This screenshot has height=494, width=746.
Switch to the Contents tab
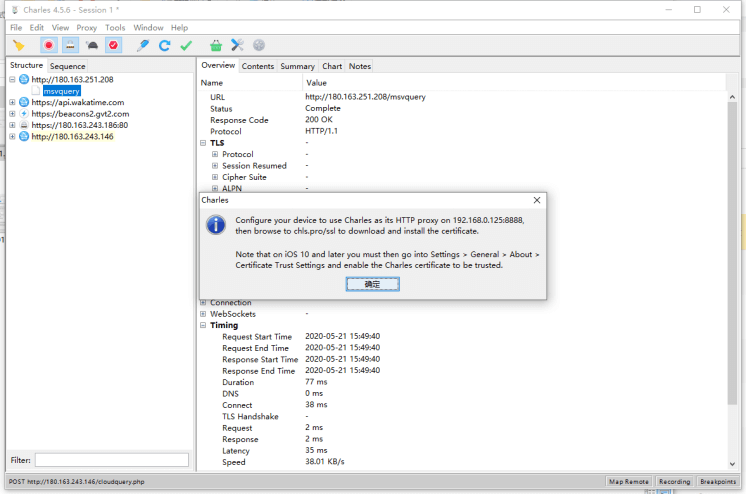pos(258,66)
